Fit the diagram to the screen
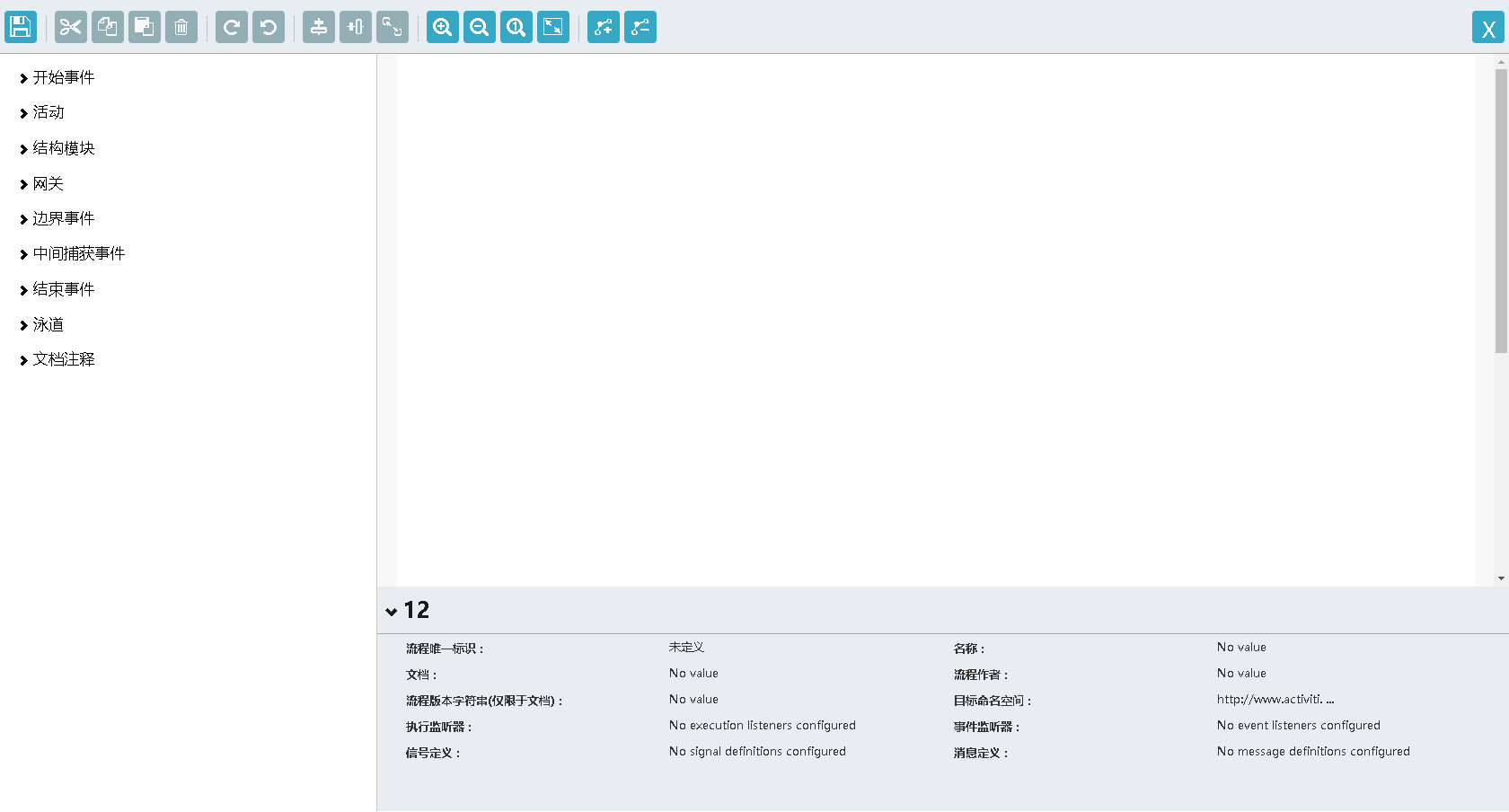This screenshot has height=812, width=1509. tap(552, 27)
